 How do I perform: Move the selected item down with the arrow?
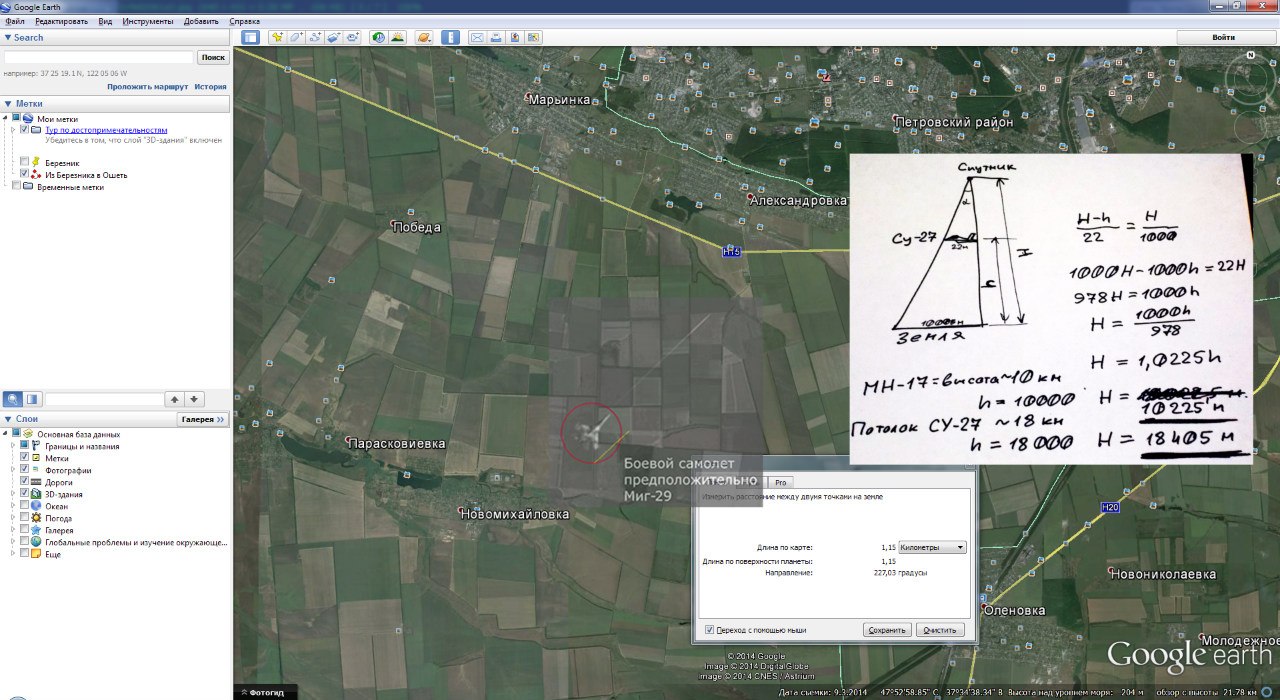point(195,398)
